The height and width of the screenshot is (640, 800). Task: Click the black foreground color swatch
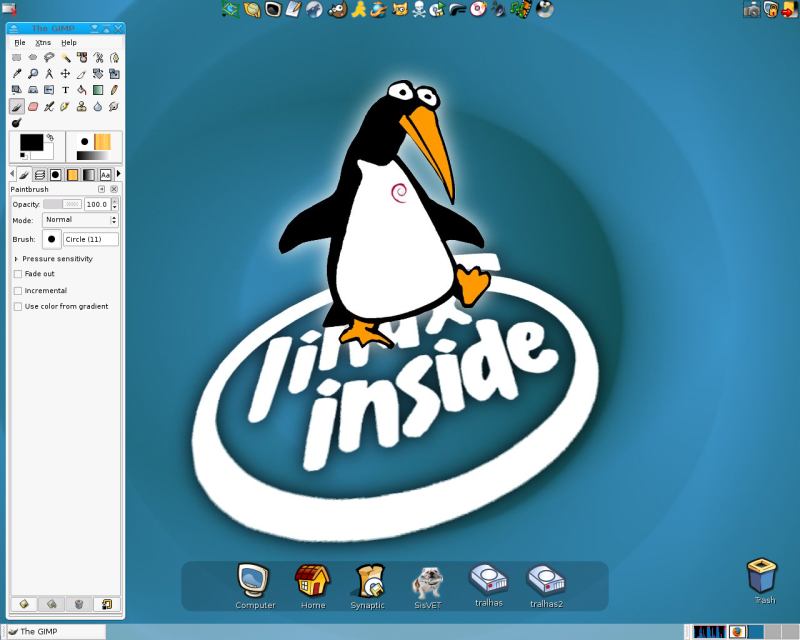tap(31, 142)
